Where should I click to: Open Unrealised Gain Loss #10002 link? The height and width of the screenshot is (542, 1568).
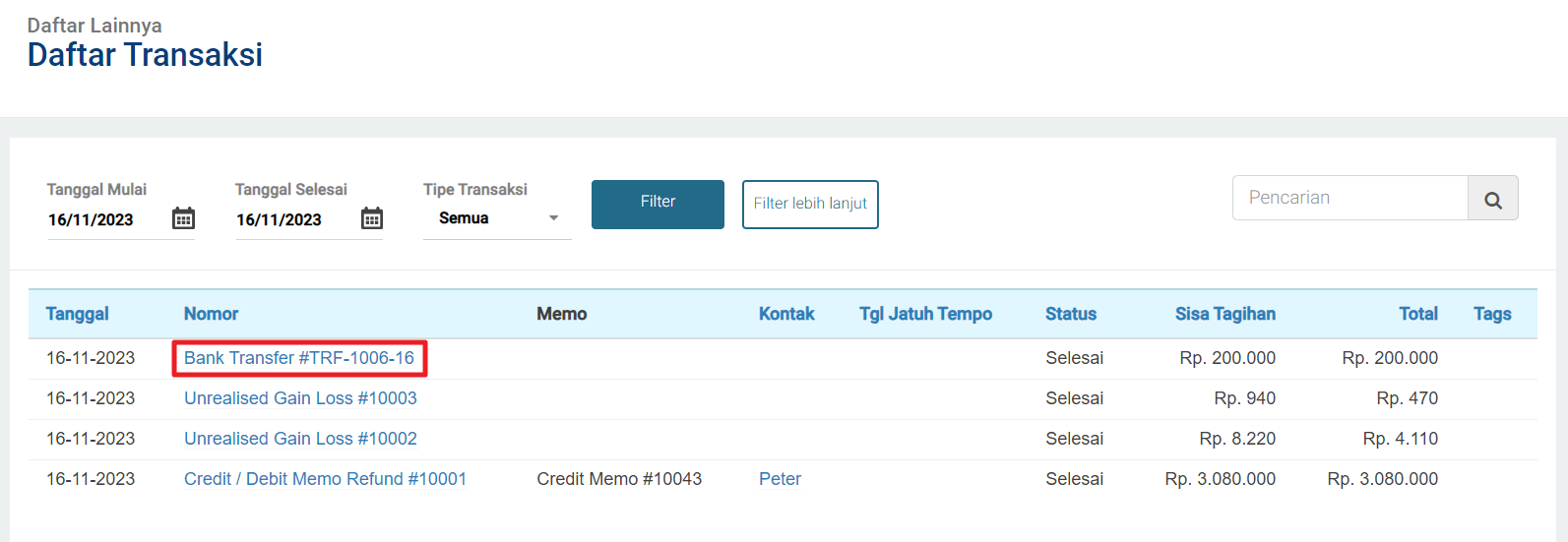coord(300,439)
